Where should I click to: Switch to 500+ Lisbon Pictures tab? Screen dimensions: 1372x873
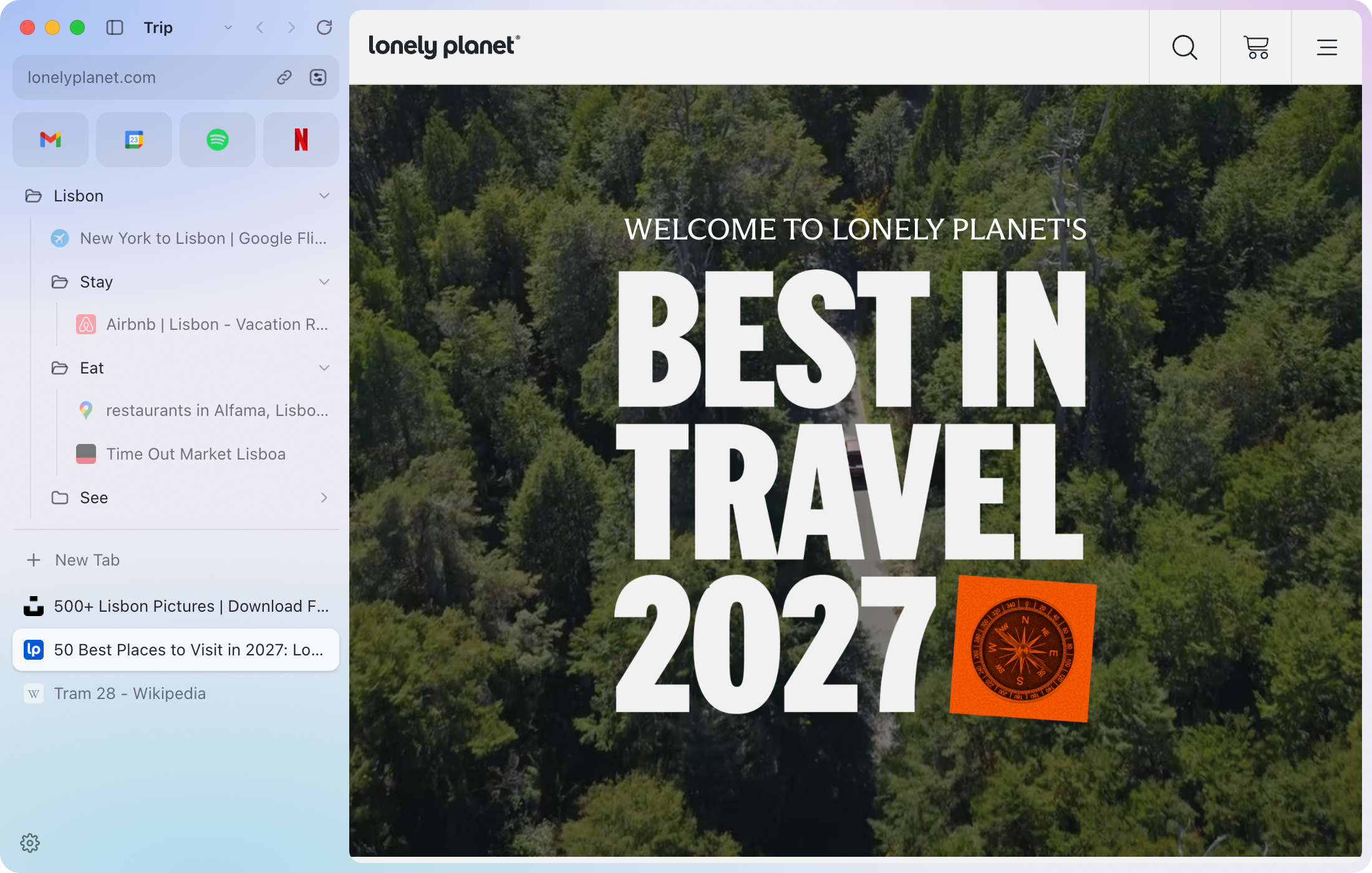176,606
